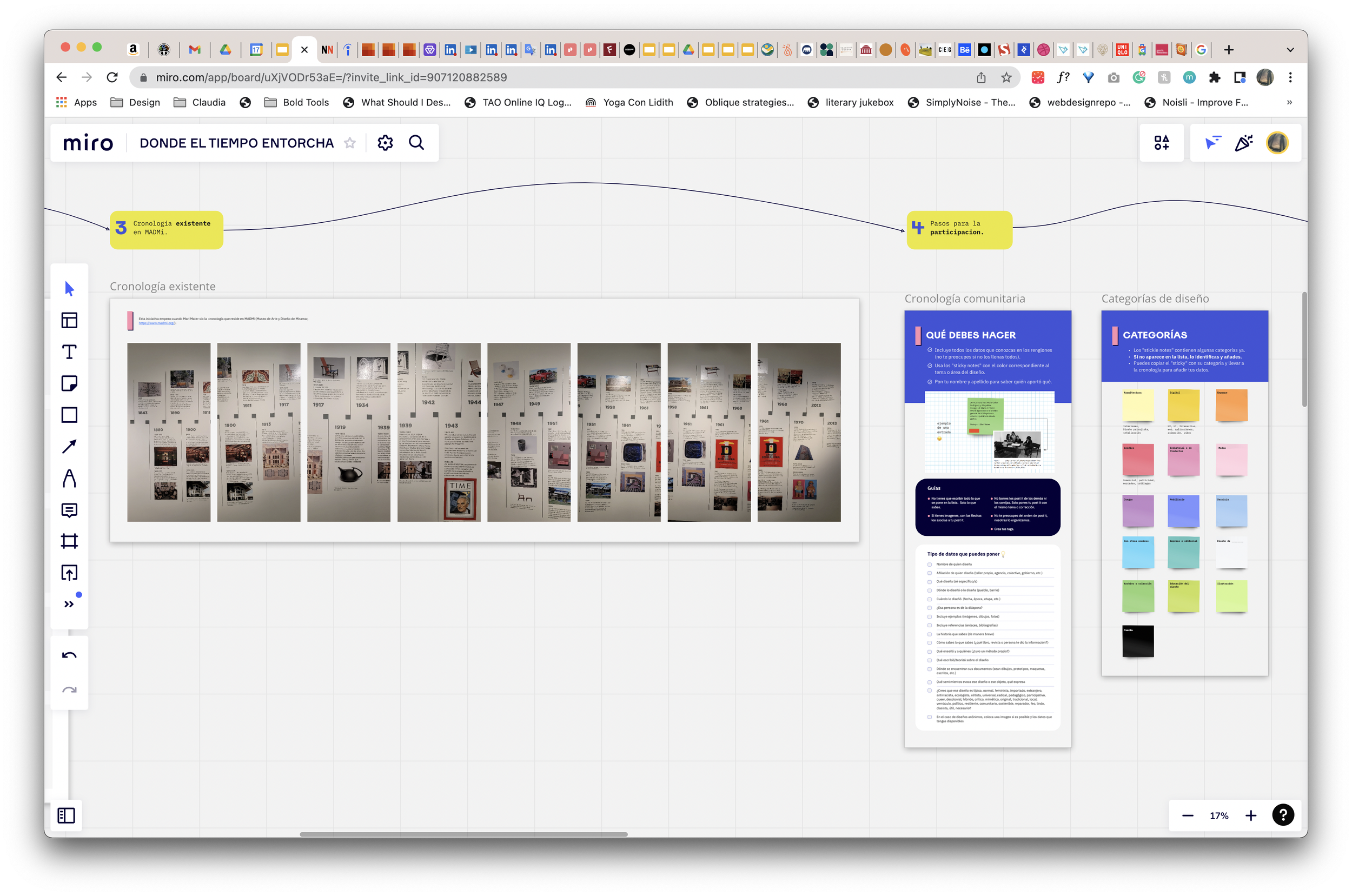Screen dimensions: 1352x896
Task: Select the Connection line arrow tool
Action: pos(69,446)
